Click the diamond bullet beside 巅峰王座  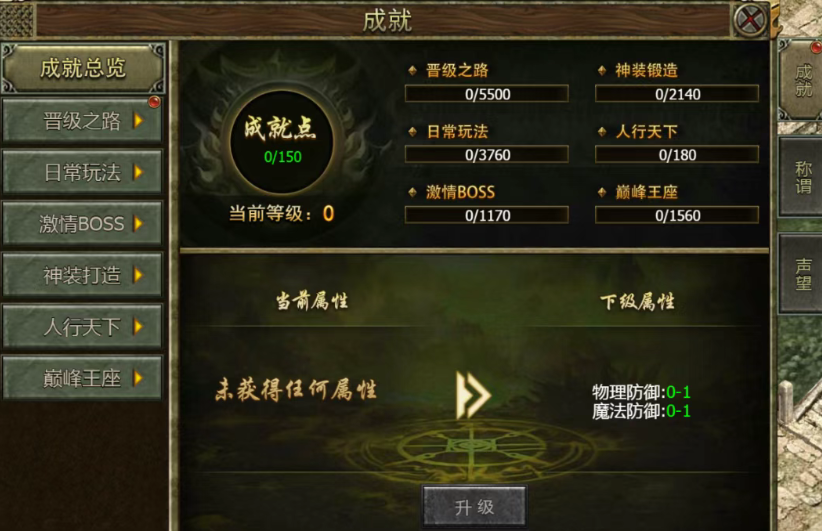point(602,192)
